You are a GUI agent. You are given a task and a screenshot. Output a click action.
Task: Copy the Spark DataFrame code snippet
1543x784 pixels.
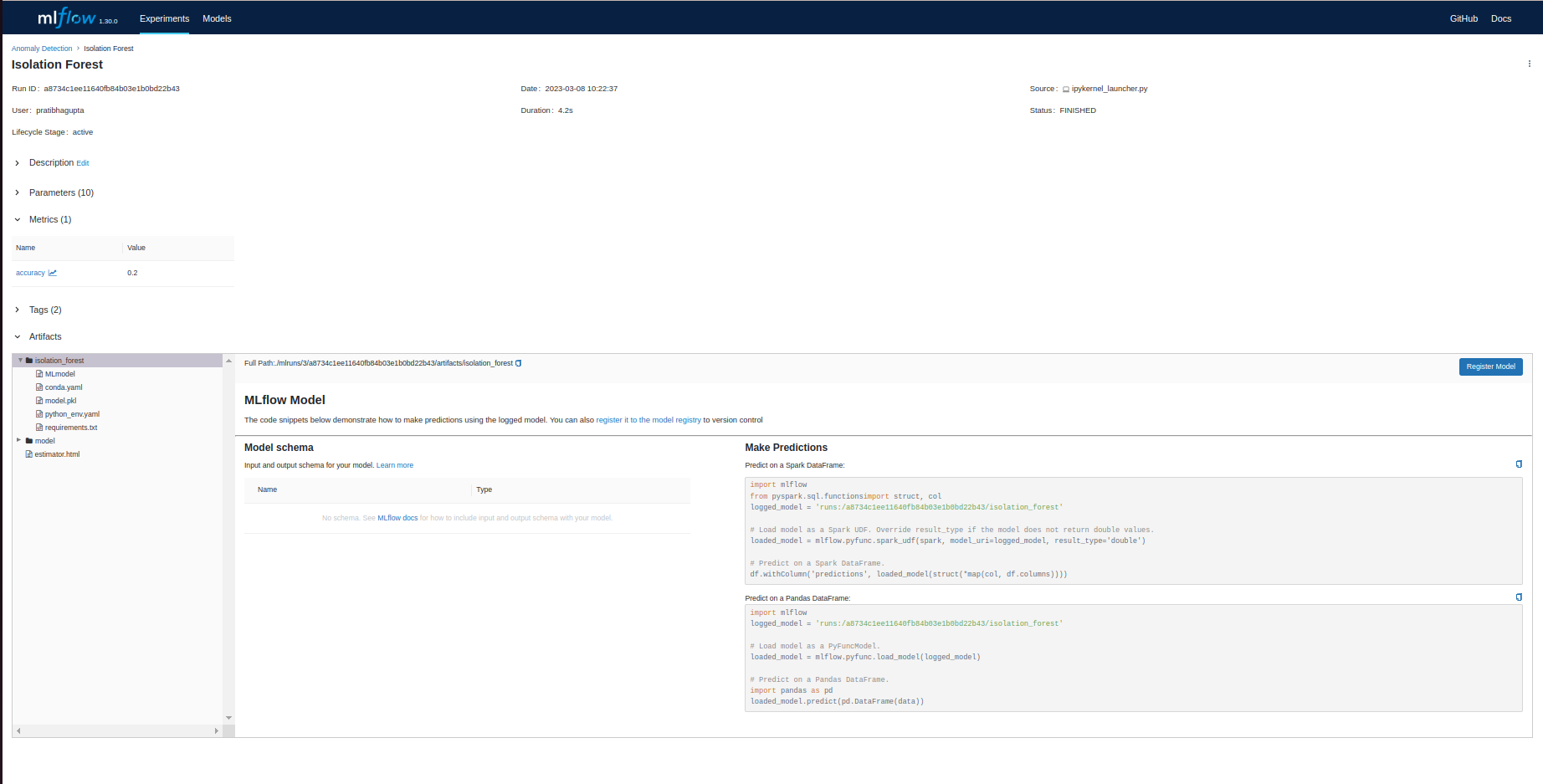point(1519,464)
